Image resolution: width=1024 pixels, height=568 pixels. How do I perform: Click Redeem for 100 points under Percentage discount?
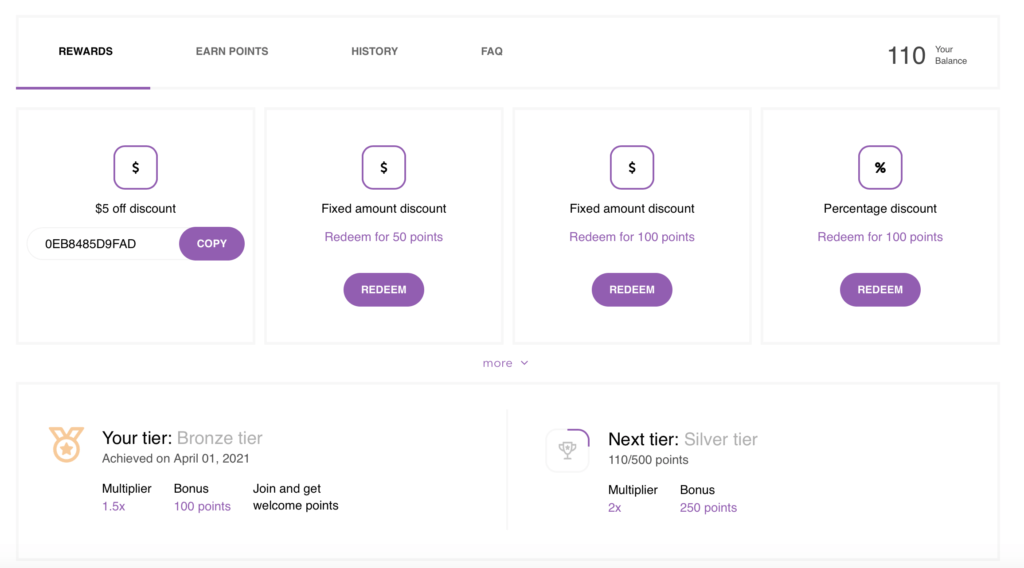[x=880, y=237]
